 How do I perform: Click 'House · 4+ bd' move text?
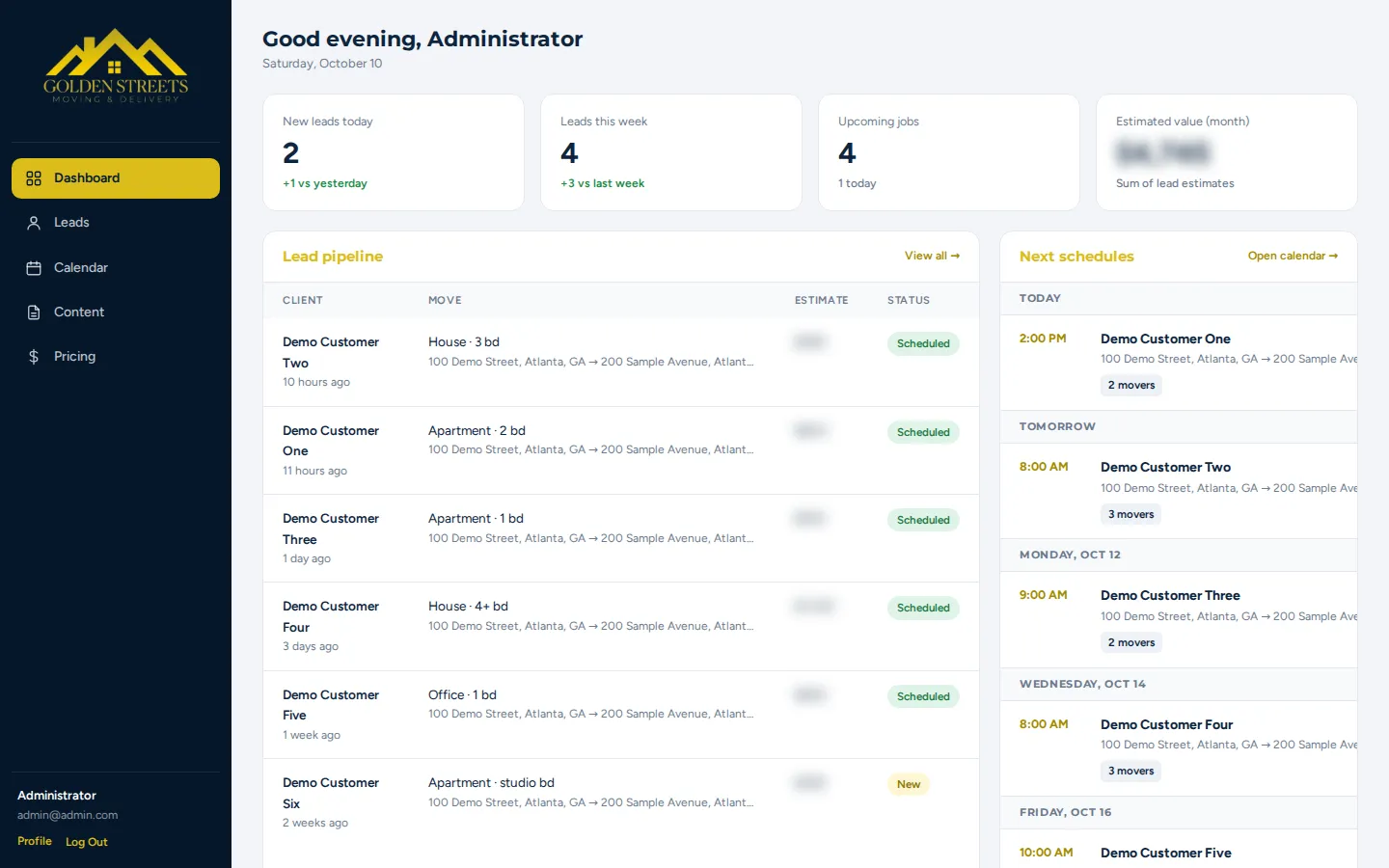(x=468, y=607)
